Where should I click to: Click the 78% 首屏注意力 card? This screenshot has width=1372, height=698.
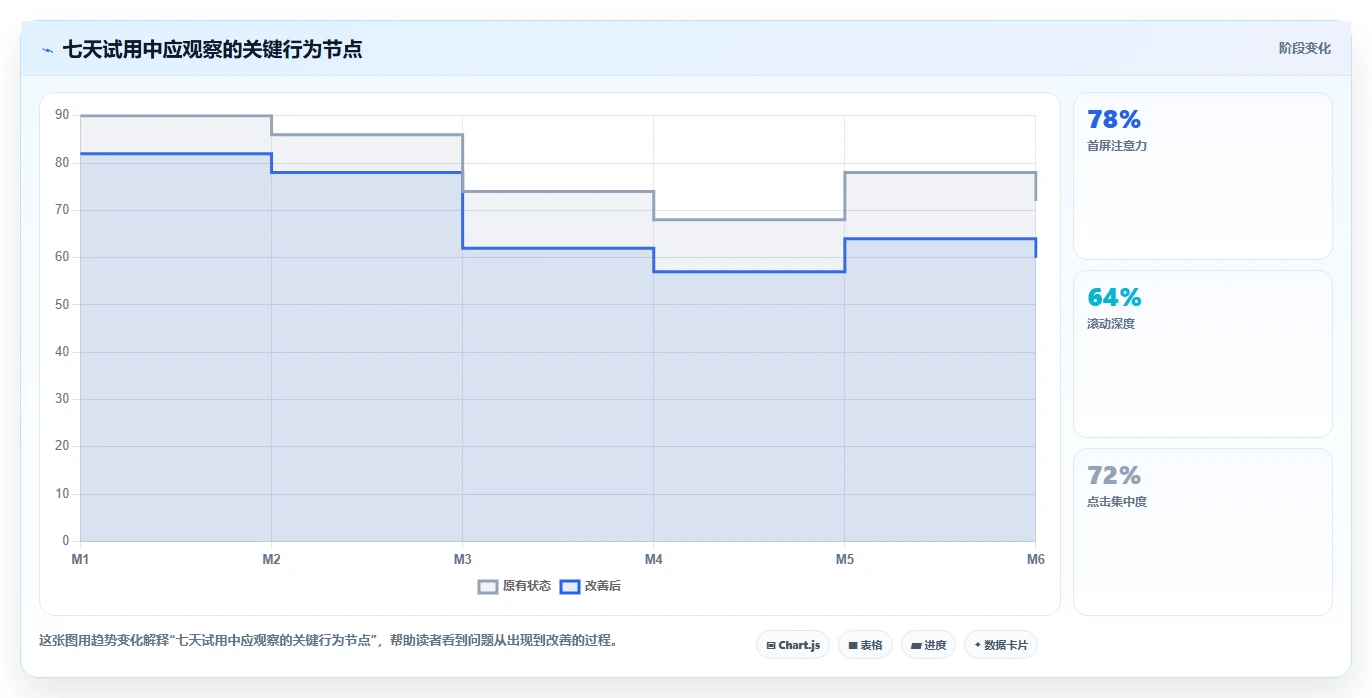1202,176
